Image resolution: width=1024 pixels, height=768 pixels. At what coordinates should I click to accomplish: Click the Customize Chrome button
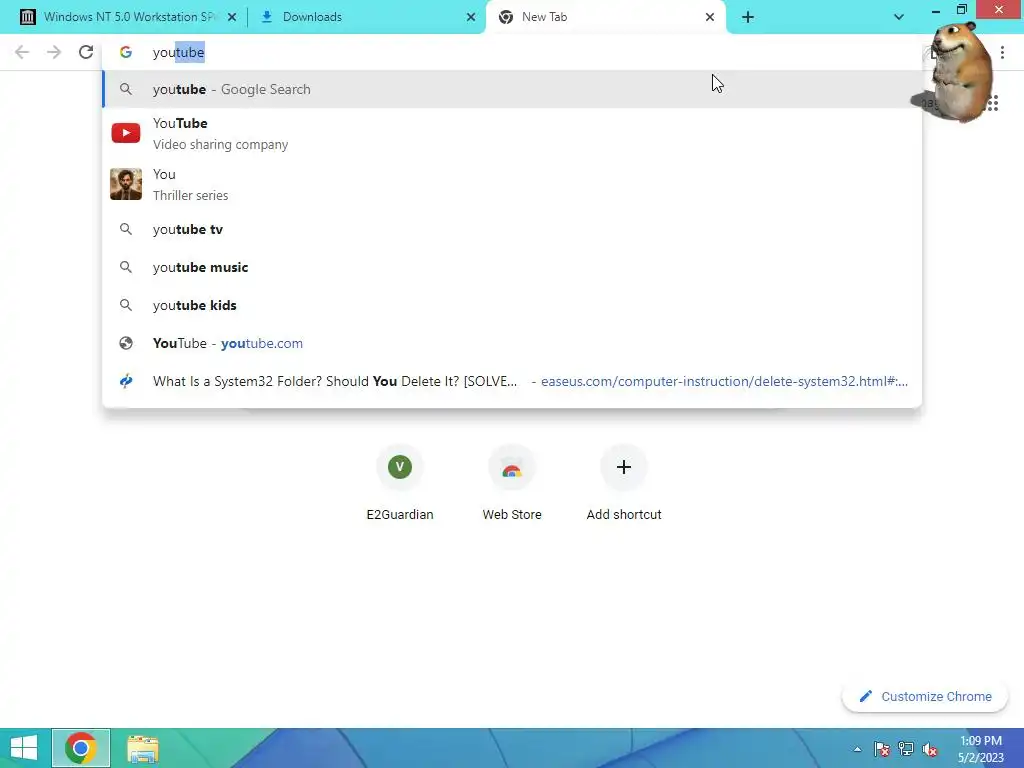click(925, 696)
